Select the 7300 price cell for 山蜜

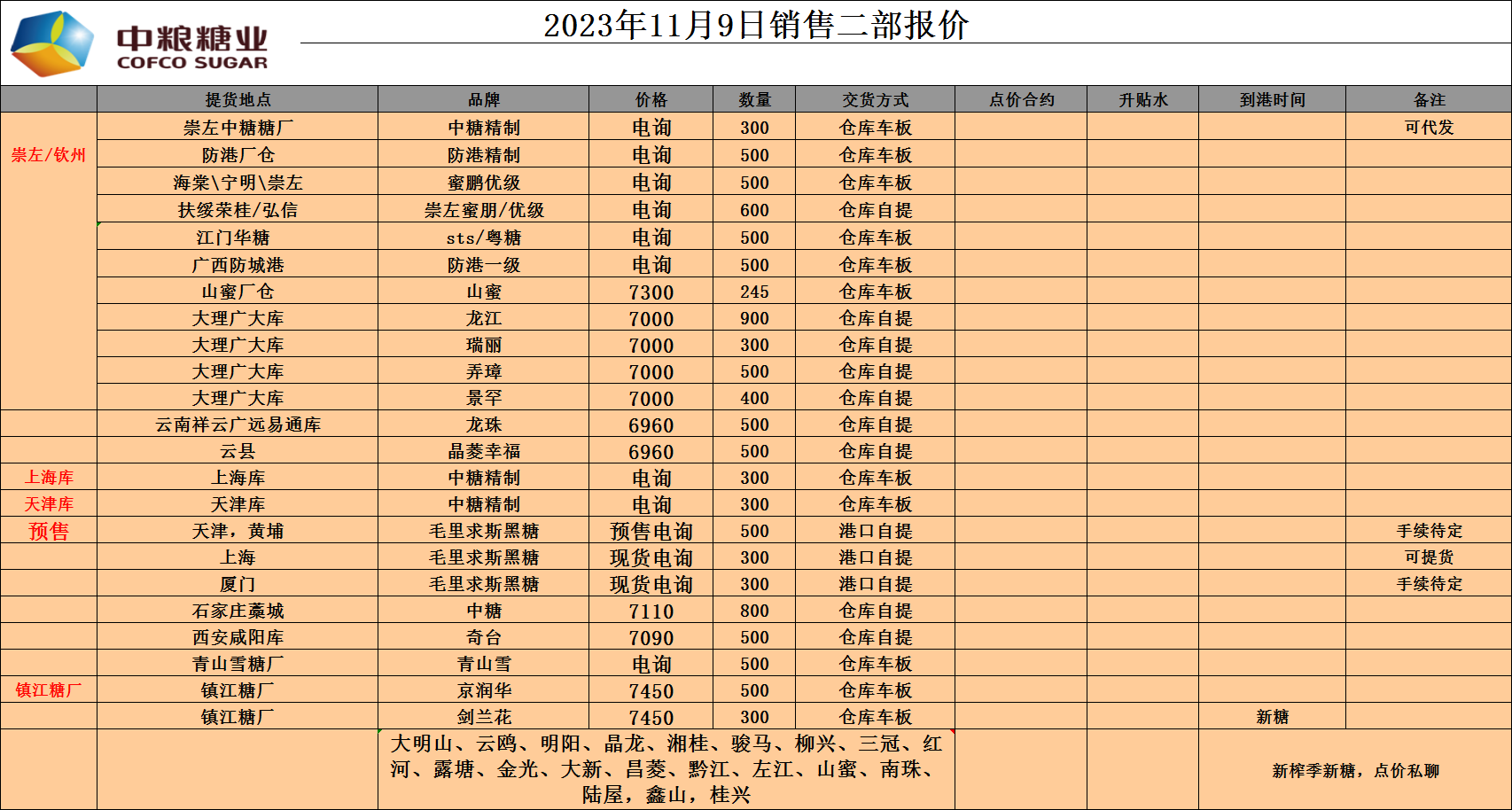[651, 292]
